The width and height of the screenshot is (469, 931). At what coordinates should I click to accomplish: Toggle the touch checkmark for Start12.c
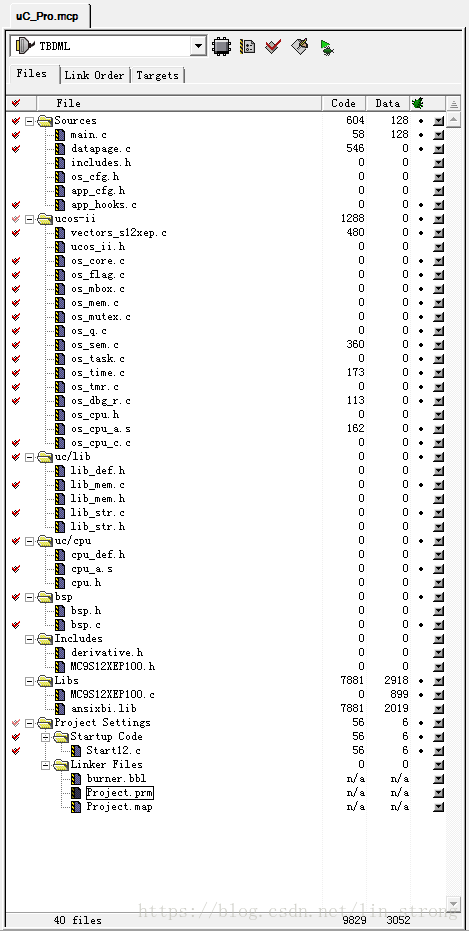tap(16, 750)
